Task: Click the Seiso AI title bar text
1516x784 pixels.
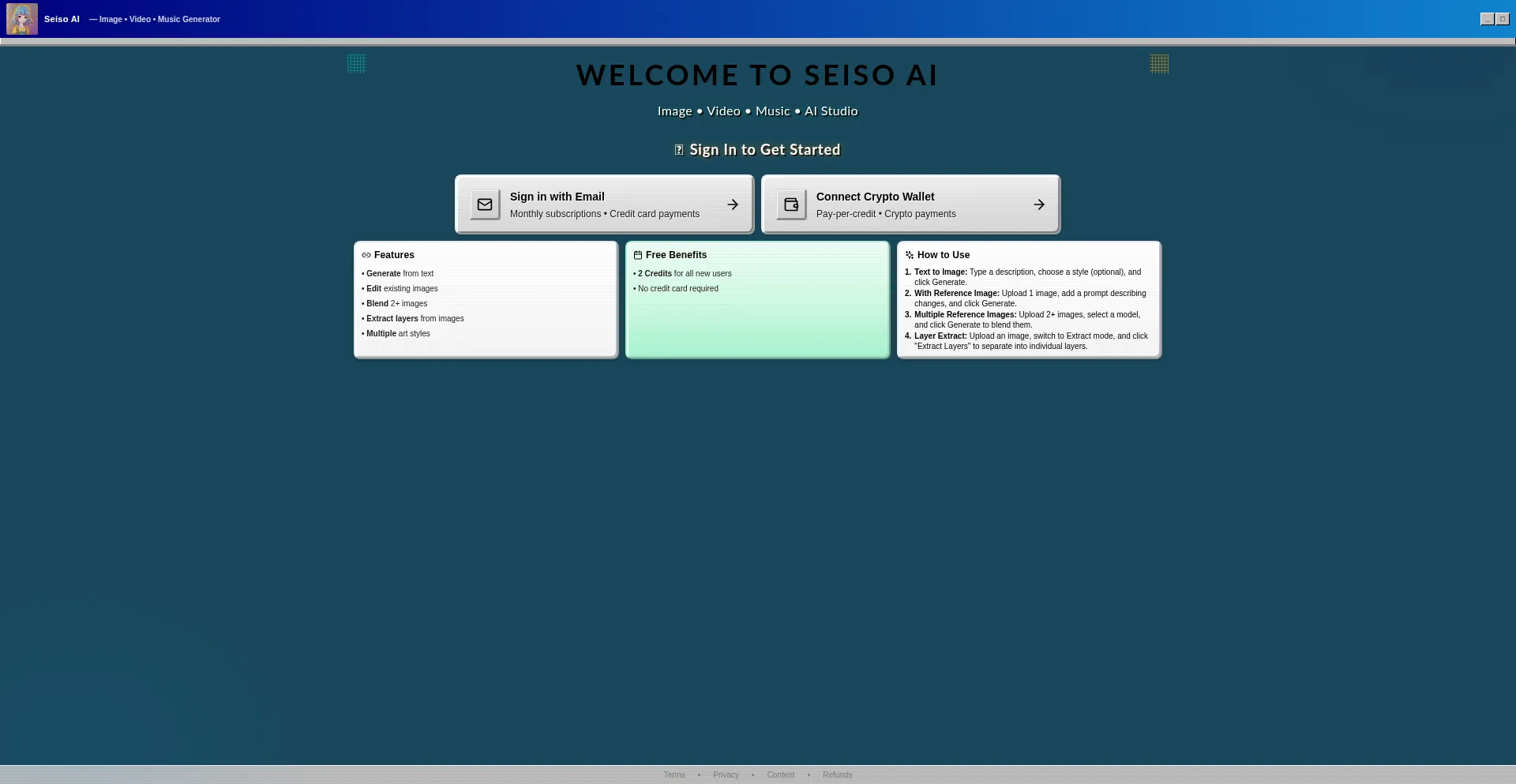Action: coord(62,19)
